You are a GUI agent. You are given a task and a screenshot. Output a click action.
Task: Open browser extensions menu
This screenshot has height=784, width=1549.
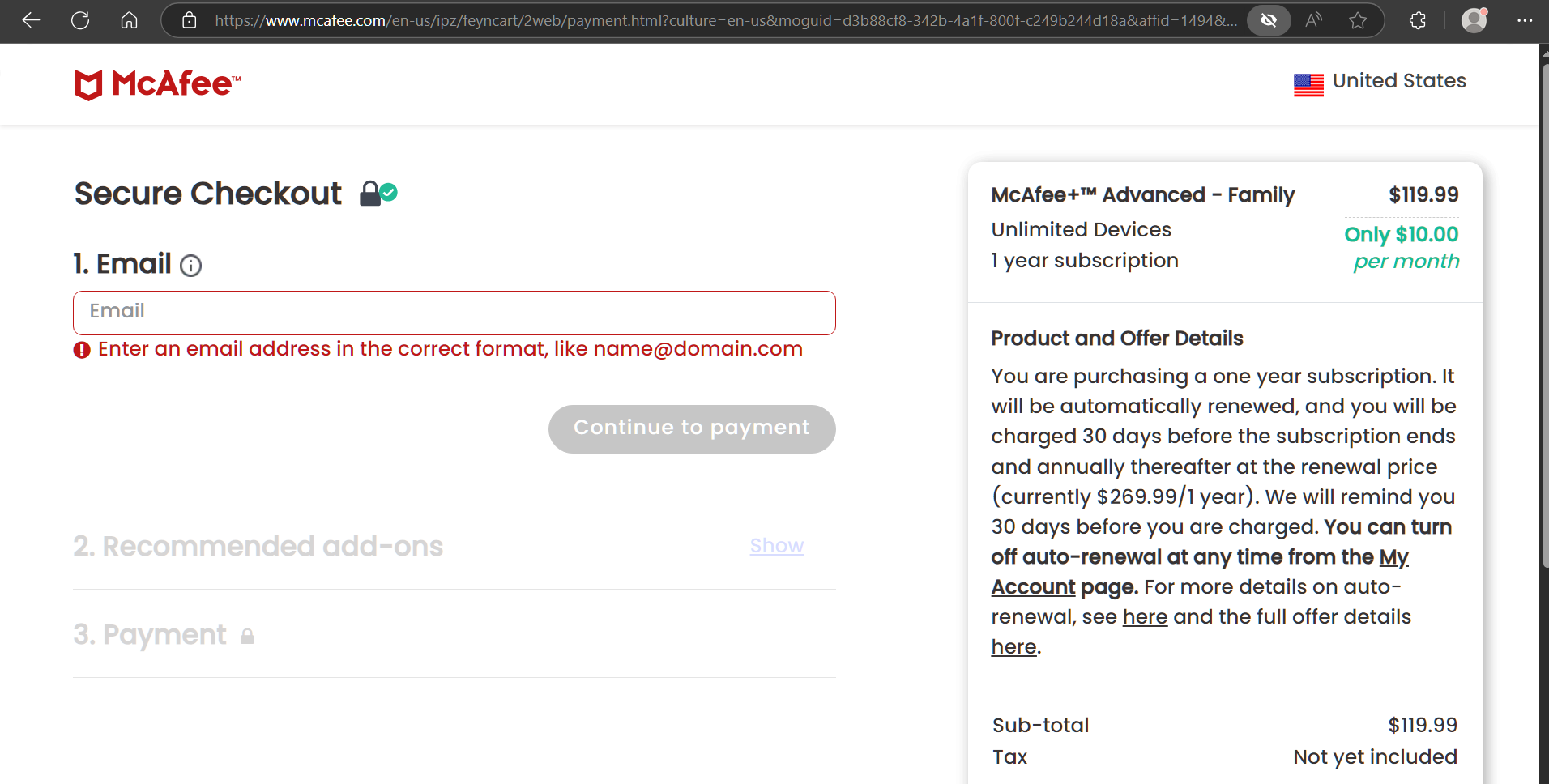pos(1418,20)
